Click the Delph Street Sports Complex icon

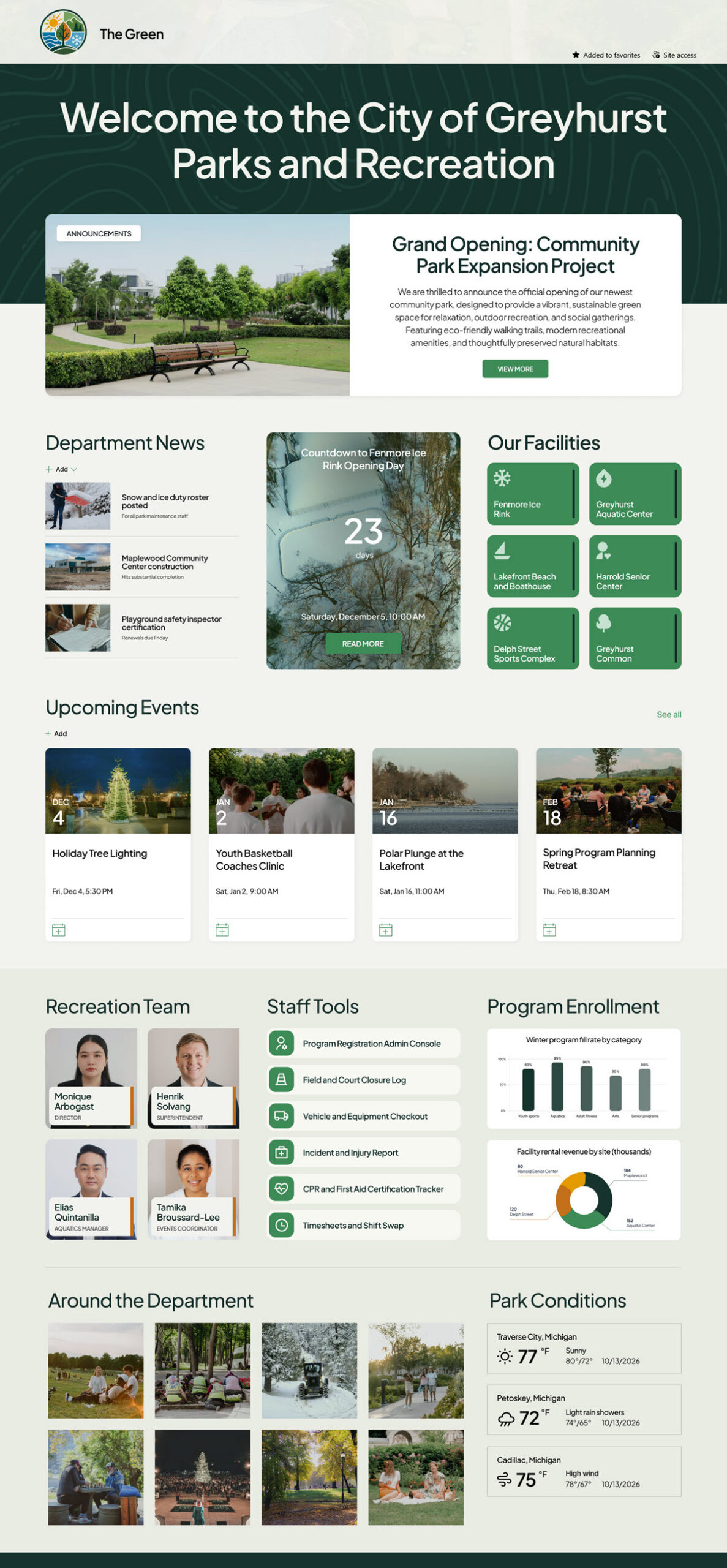(x=502, y=623)
